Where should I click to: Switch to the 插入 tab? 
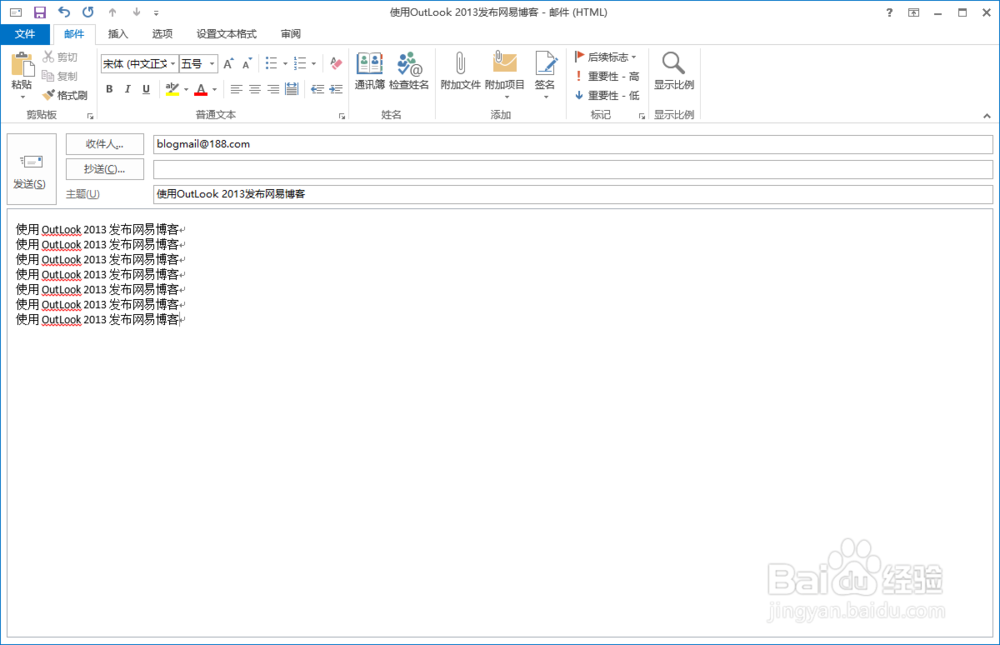point(118,34)
